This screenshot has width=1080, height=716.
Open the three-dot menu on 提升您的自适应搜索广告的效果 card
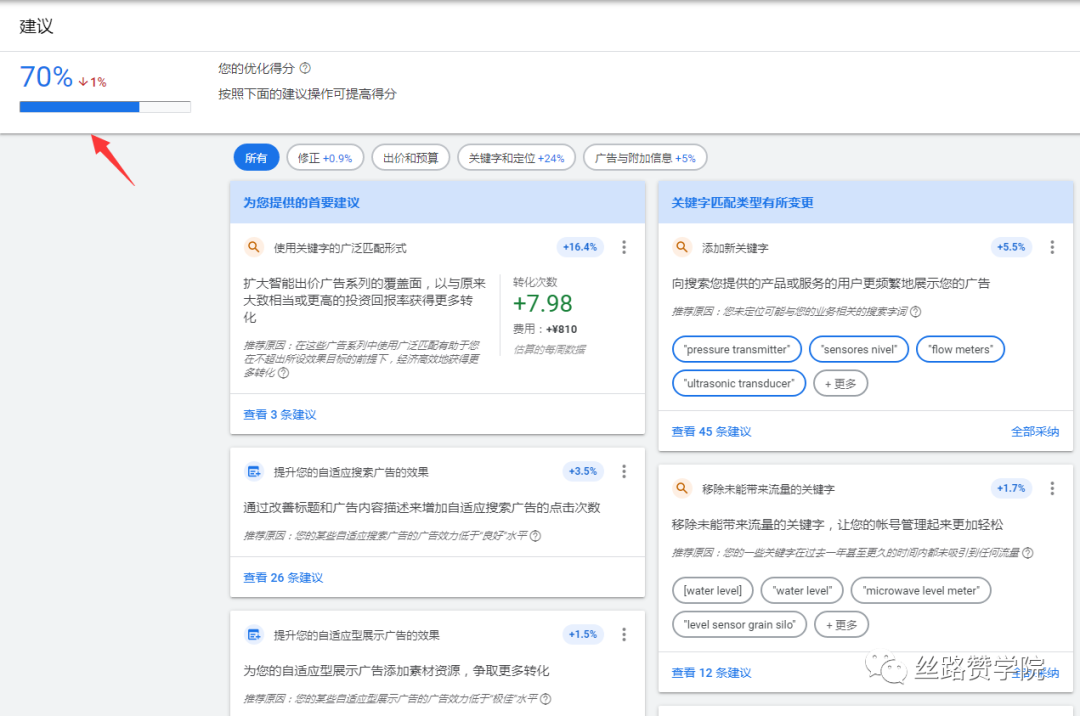pos(623,470)
